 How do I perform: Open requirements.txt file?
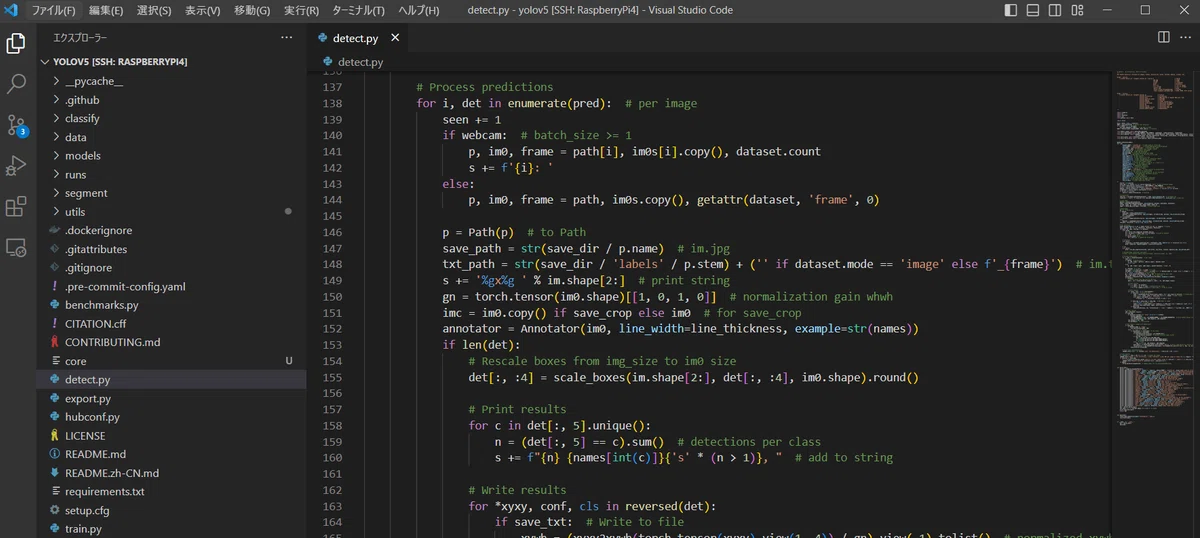click(171, 492)
